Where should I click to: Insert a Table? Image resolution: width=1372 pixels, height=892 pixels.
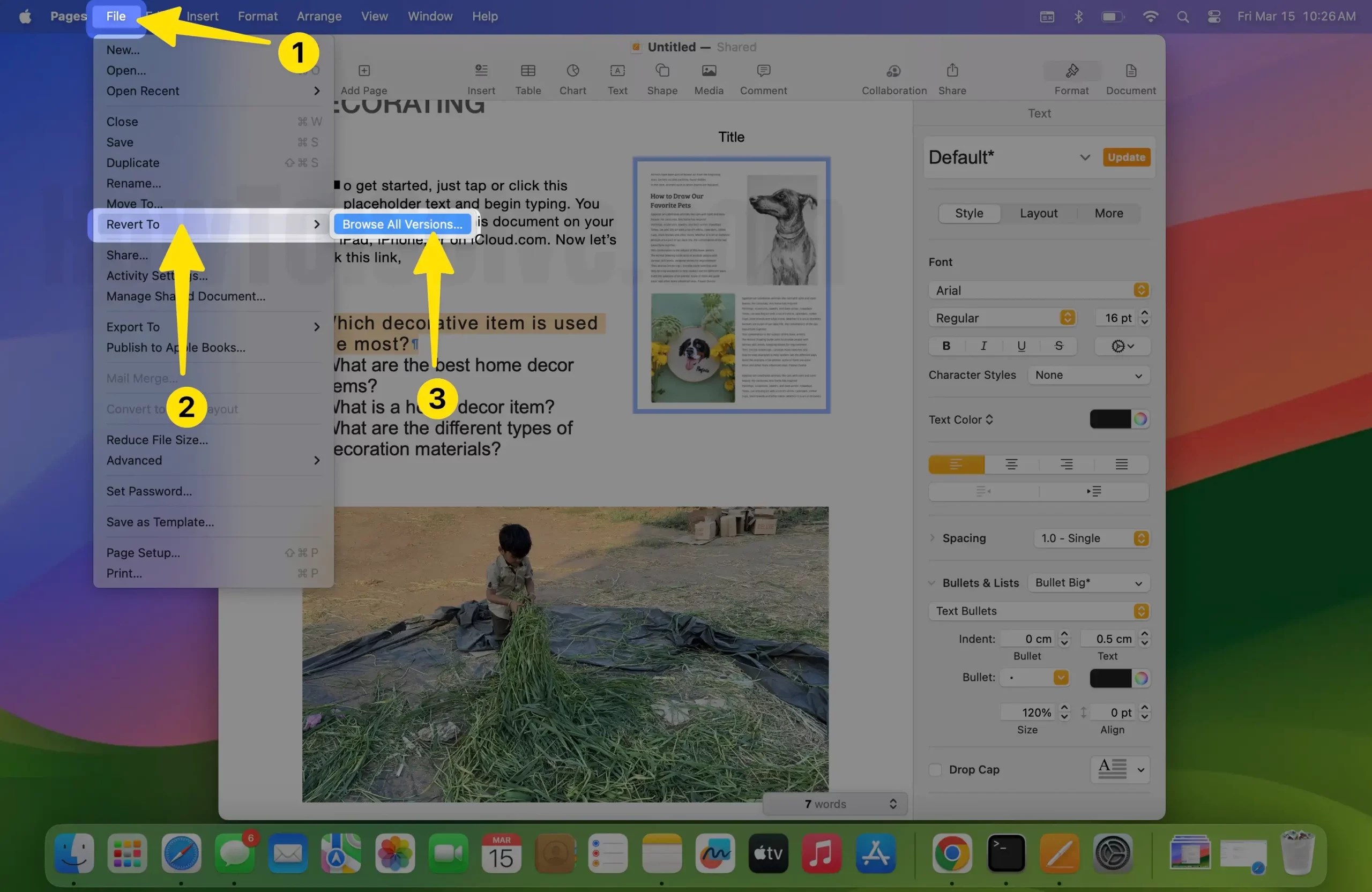click(527, 78)
